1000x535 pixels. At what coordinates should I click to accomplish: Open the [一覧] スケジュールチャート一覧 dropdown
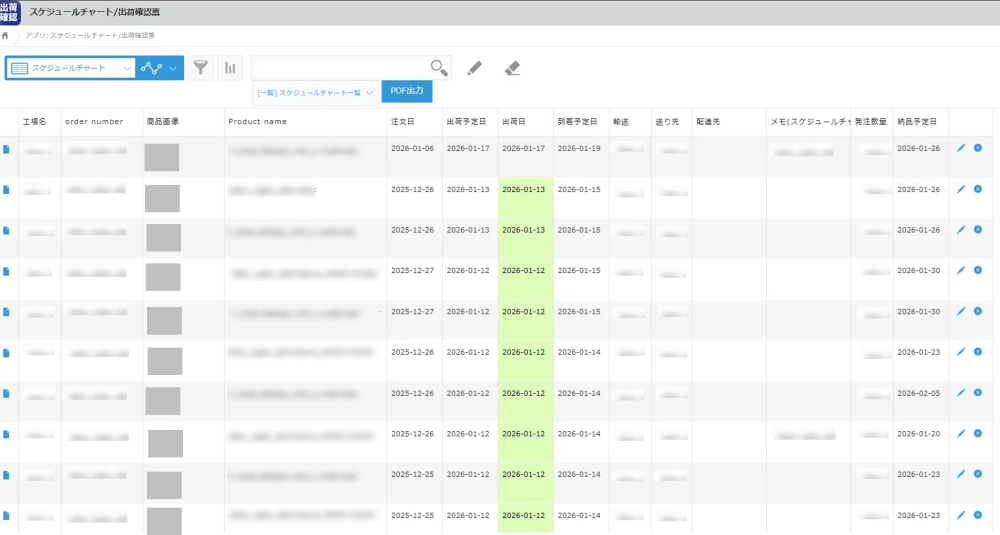coord(315,92)
